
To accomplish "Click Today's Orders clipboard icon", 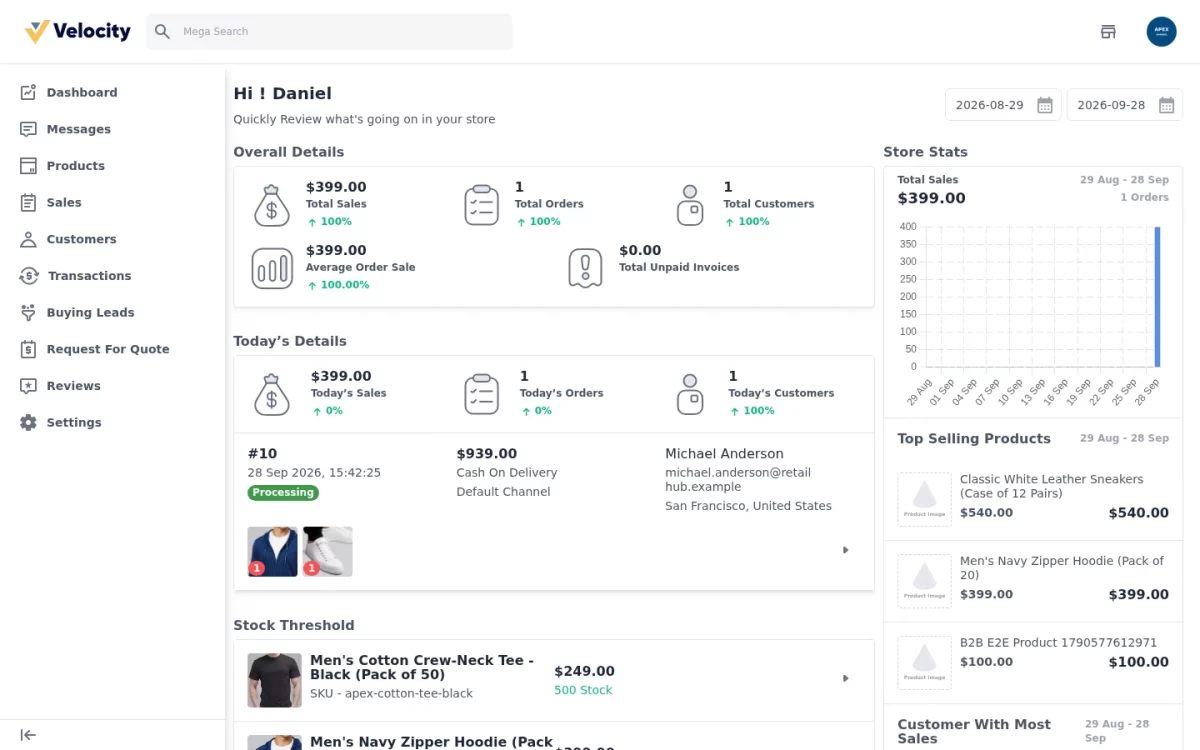I will coord(482,394).
